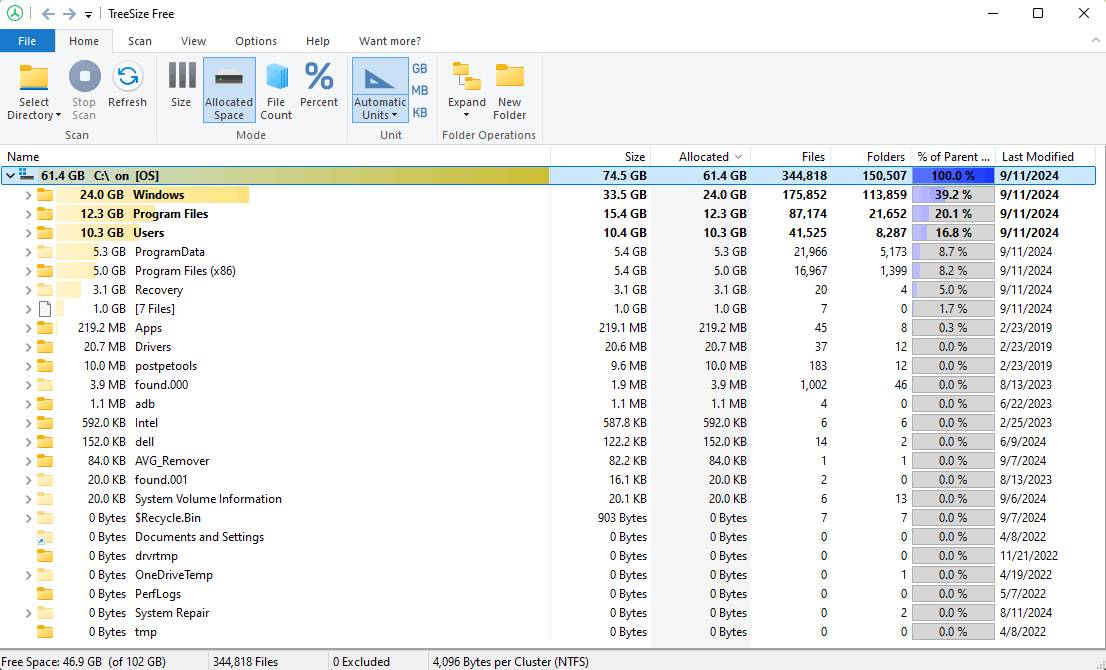Image resolution: width=1106 pixels, height=670 pixels.
Task: Sort by Last Modified column header
Action: pyautogui.click(x=1038, y=157)
